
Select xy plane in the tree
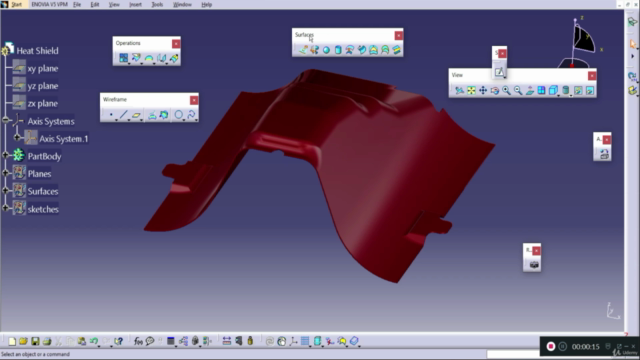[42, 69]
